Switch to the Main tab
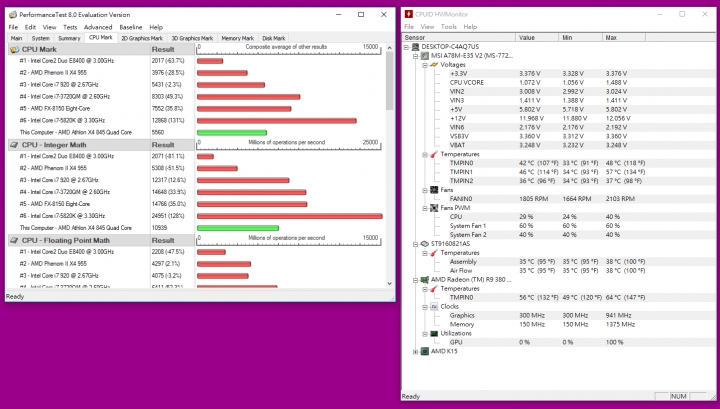The image size is (720, 409). coord(17,38)
